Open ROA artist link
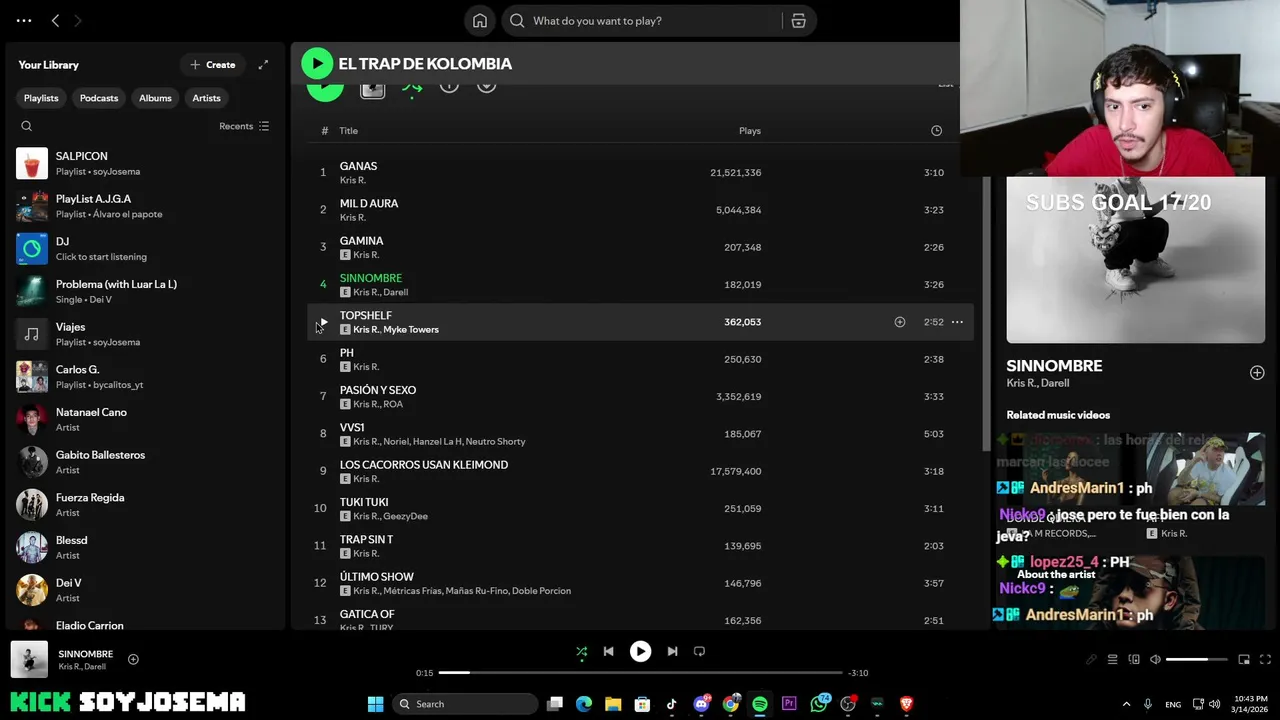The height and width of the screenshot is (720, 1280). click(x=393, y=405)
